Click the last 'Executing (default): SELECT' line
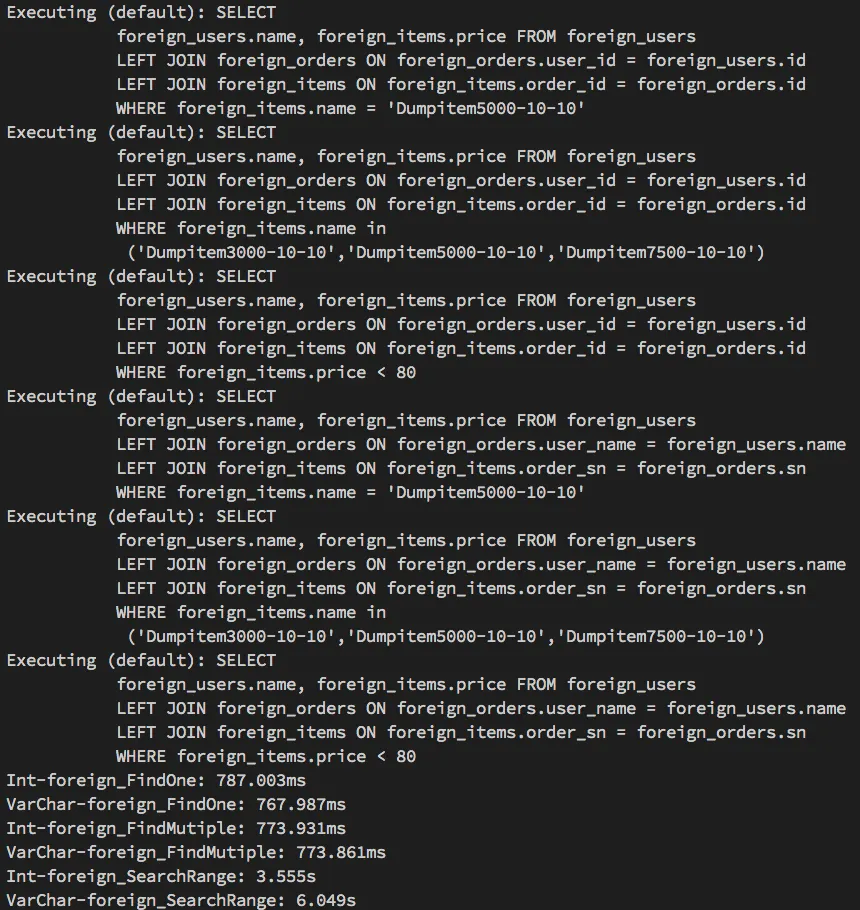The height and width of the screenshot is (910, 860). click(x=141, y=660)
